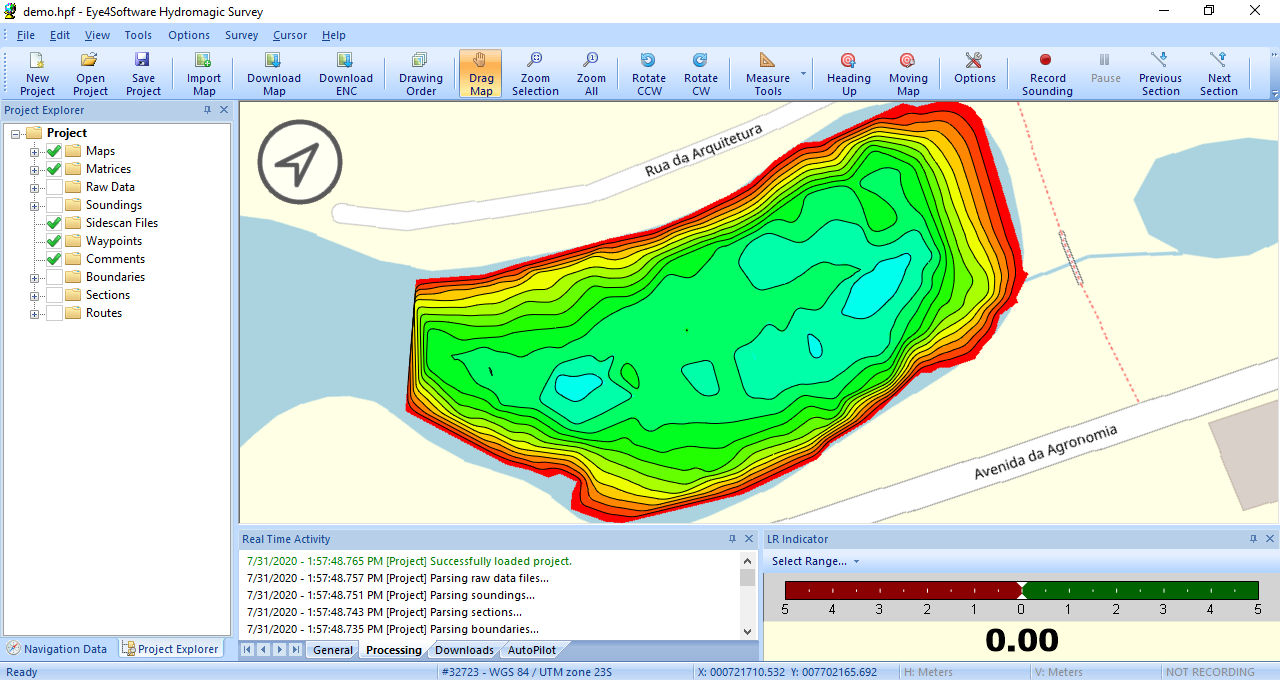Start Record Sounding
1280x680 pixels.
[1047, 74]
